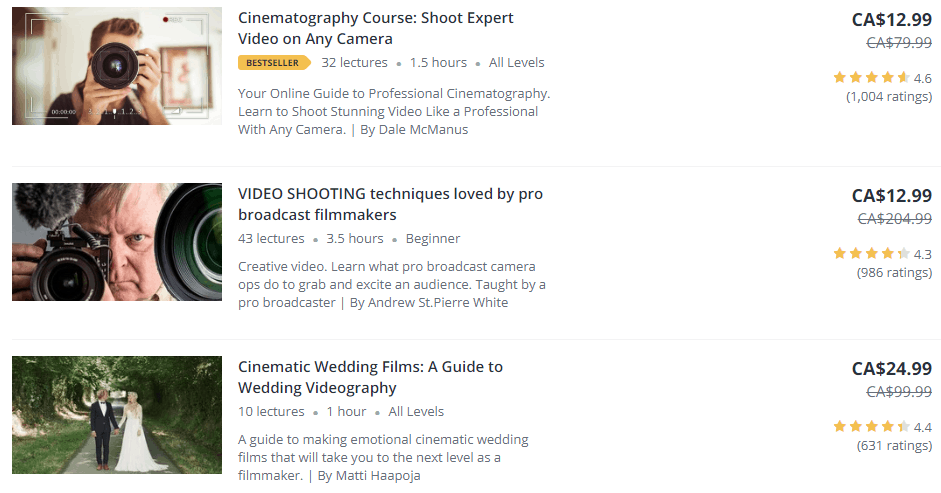Click the By Matti Haapoja description text
This screenshot has height=493, width=941.
click(x=369, y=476)
